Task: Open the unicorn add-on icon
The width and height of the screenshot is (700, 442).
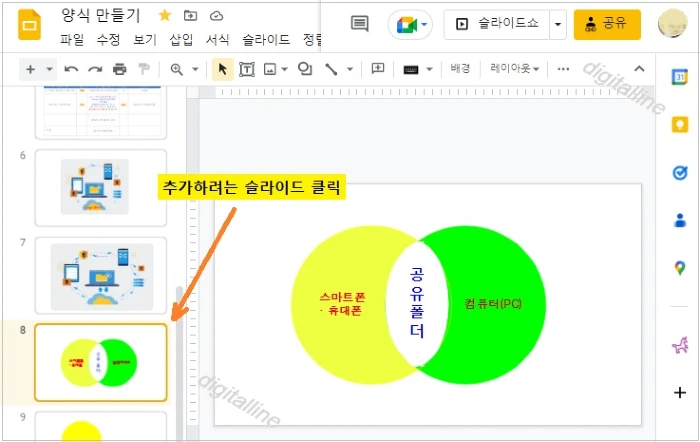Action: [x=680, y=345]
